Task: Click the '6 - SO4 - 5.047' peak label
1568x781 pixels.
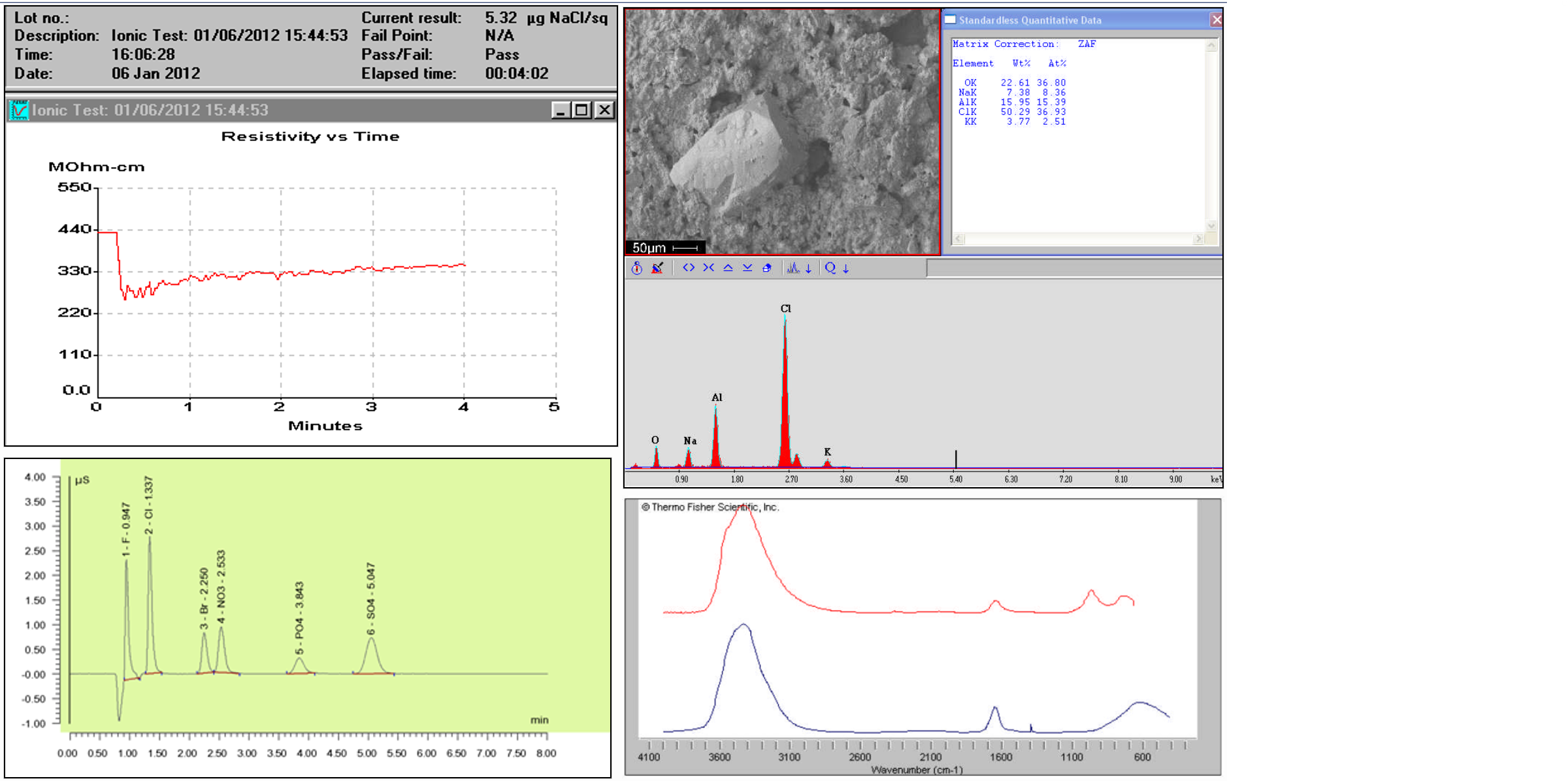Action: click(x=371, y=598)
